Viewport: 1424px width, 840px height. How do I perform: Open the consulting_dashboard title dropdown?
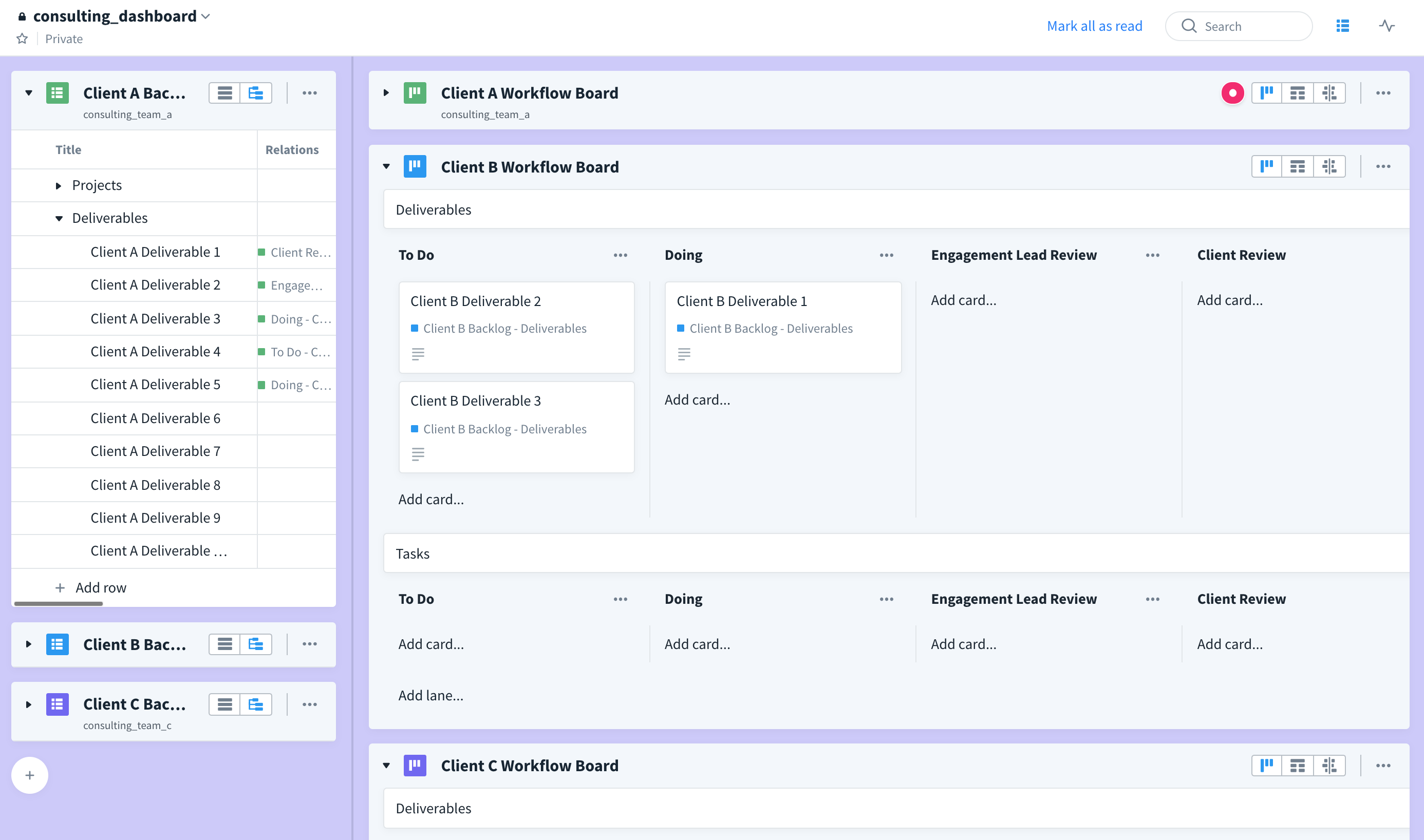coord(205,16)
